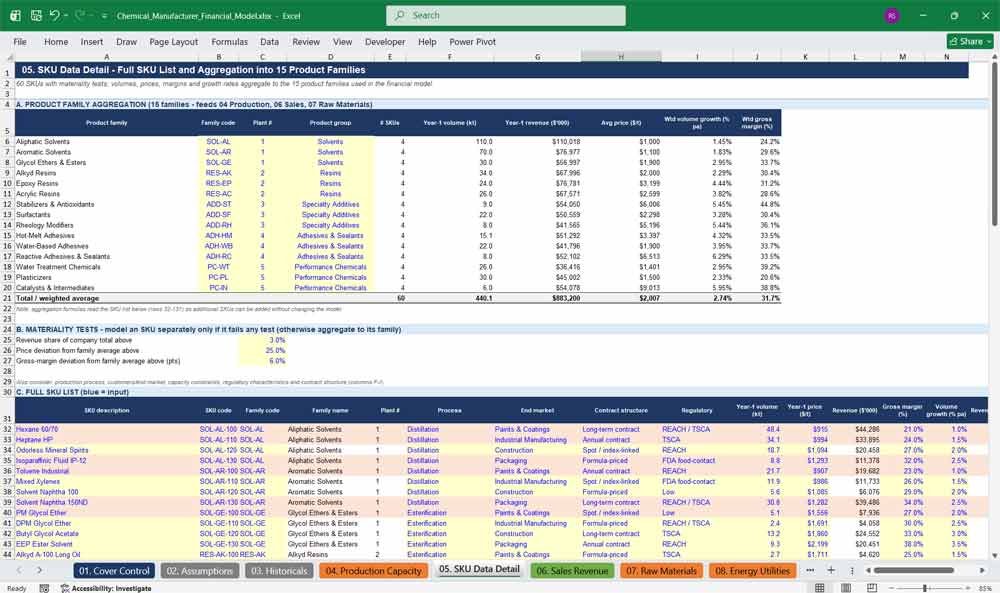Select the 'Toluene Industrial' SKU cell
Viewport: 1000px width, 593px height.
point(107,471)
